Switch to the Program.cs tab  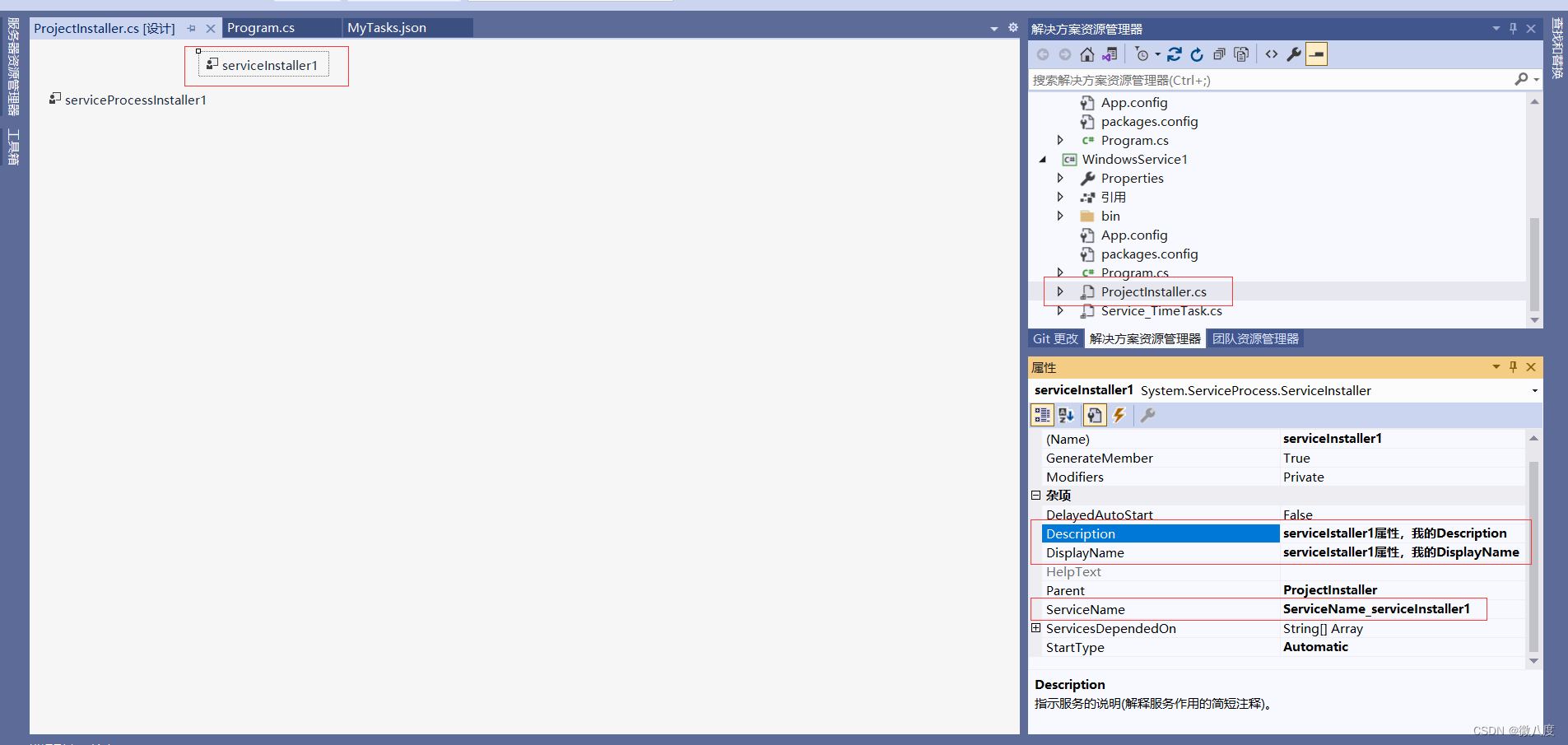point(260,27)
